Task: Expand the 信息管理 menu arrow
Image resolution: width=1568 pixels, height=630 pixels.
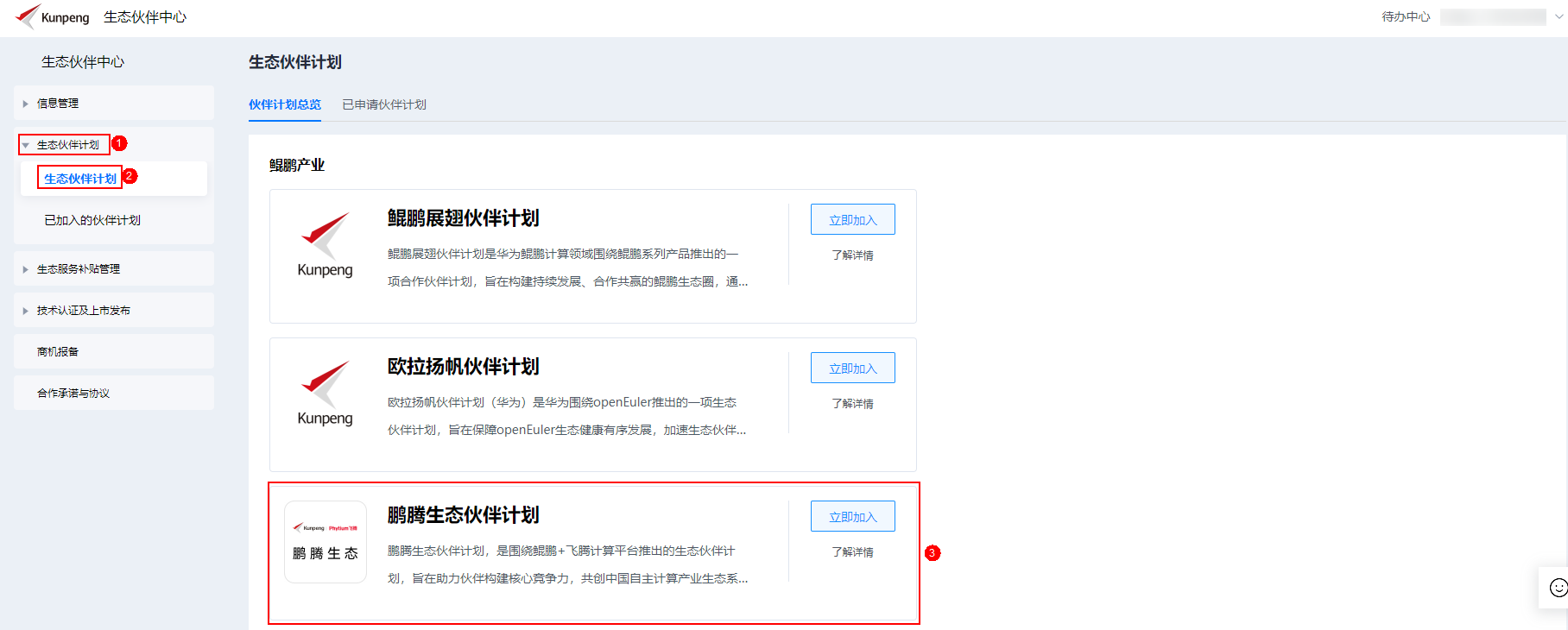Action: click(25, 104)
